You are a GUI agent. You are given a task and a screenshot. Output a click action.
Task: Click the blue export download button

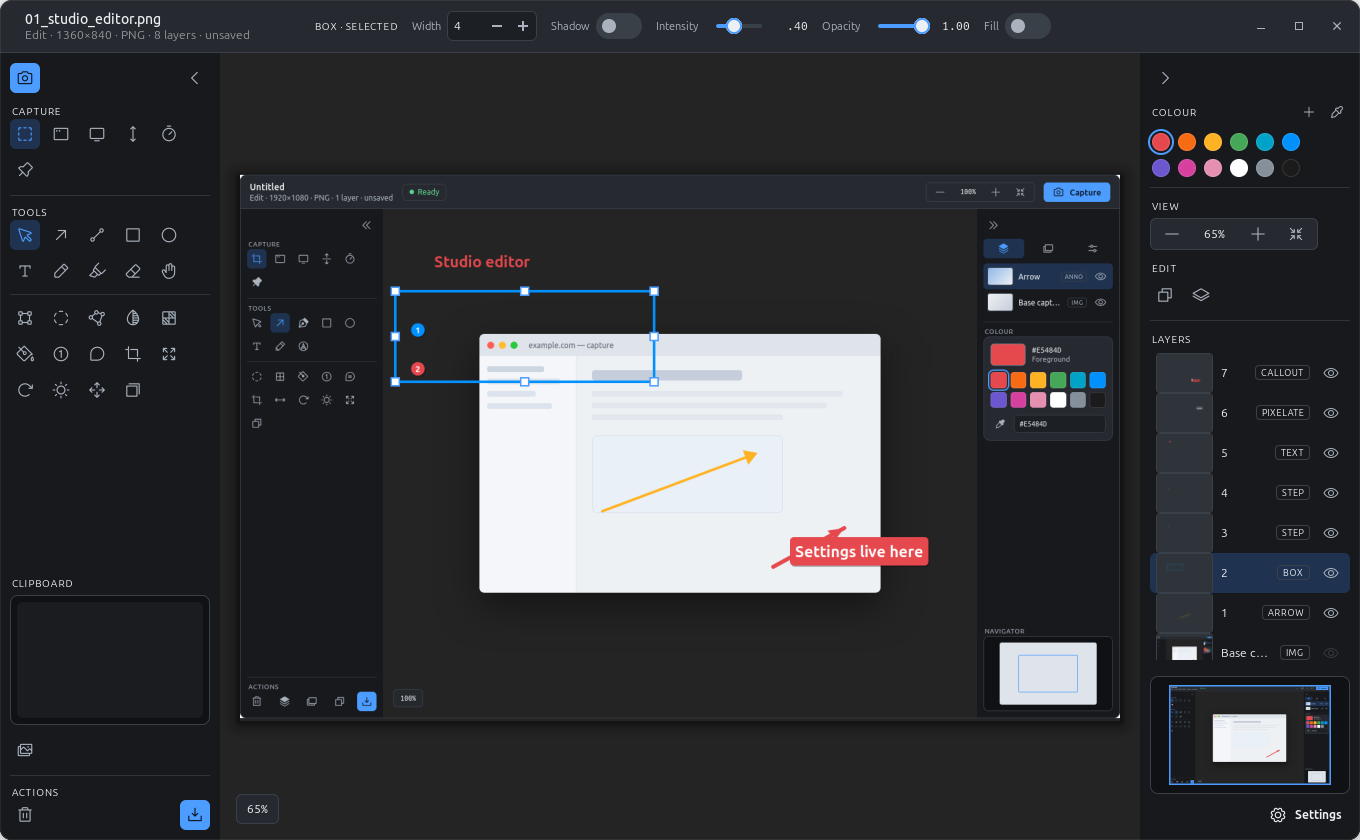[x=195, y=815]
